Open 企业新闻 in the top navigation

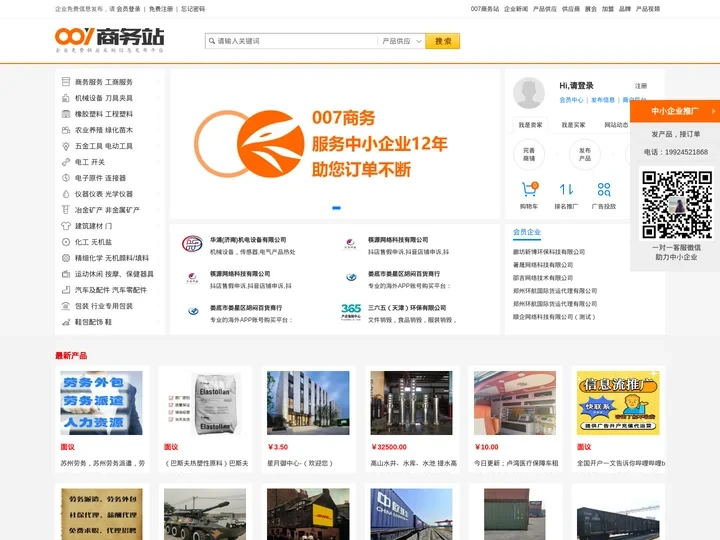coord(516,9)
